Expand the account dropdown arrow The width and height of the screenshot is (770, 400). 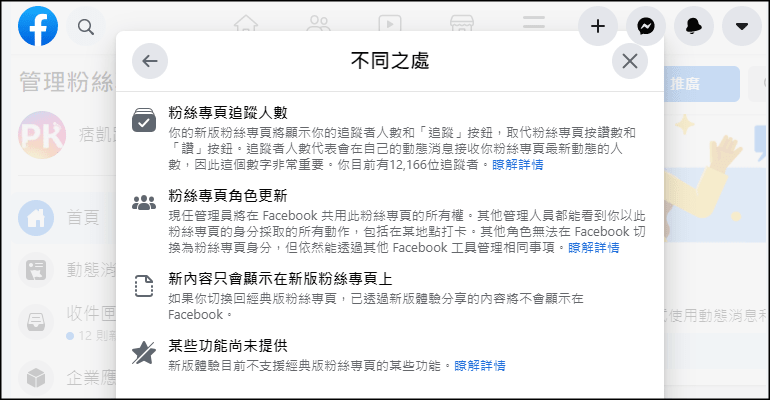pos(742,26)
